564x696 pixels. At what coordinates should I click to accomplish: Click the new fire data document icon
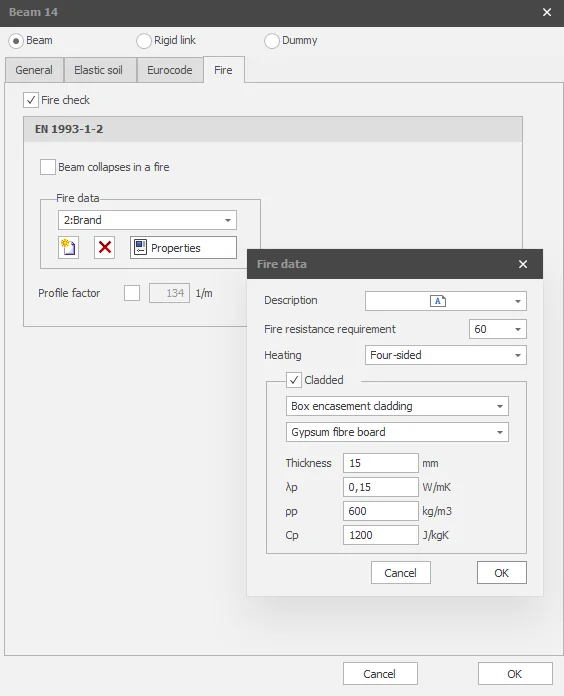tap(68, 247)
